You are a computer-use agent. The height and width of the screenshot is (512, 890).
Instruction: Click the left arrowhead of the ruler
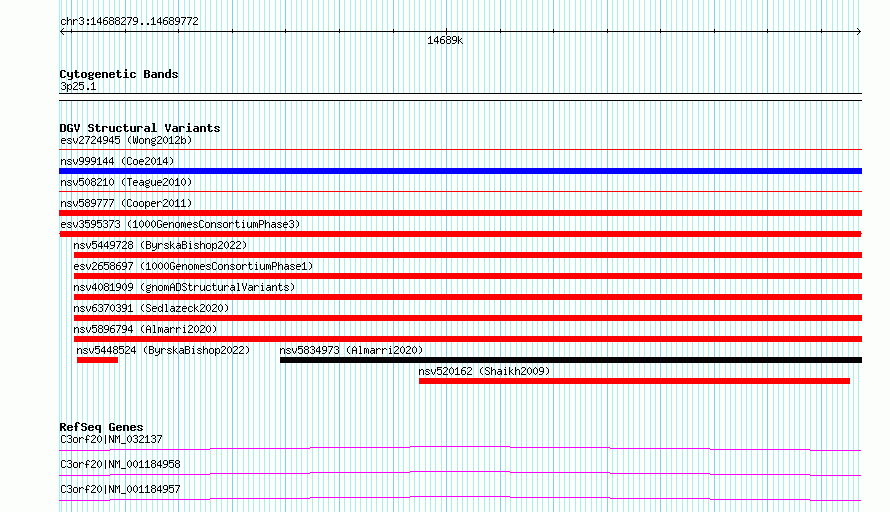click(x=63, y=32)
